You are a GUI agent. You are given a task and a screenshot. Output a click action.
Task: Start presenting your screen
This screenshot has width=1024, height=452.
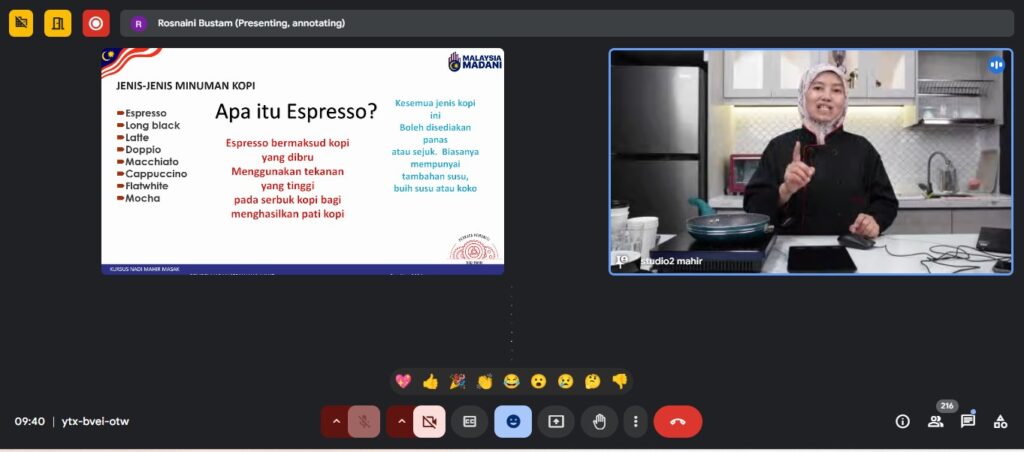click(x=556, y=421)
